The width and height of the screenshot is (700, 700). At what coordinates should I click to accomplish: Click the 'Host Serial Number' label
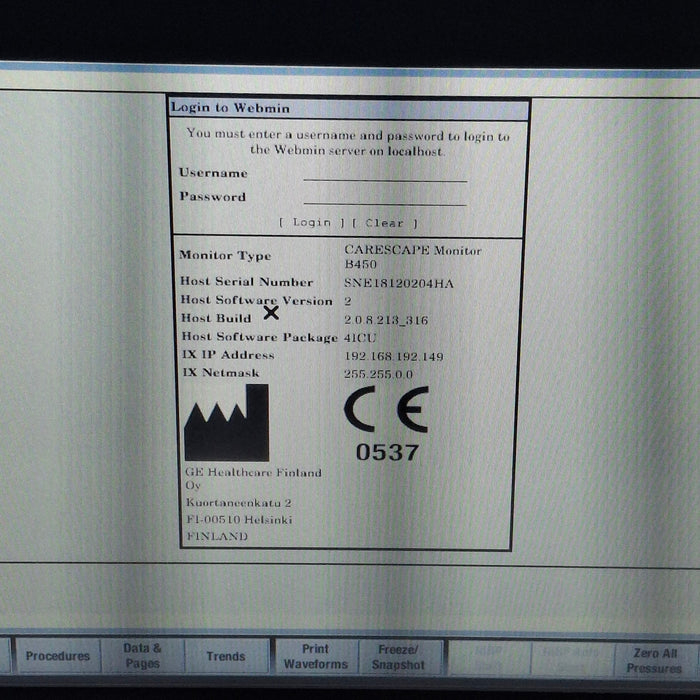click(246, 282)
